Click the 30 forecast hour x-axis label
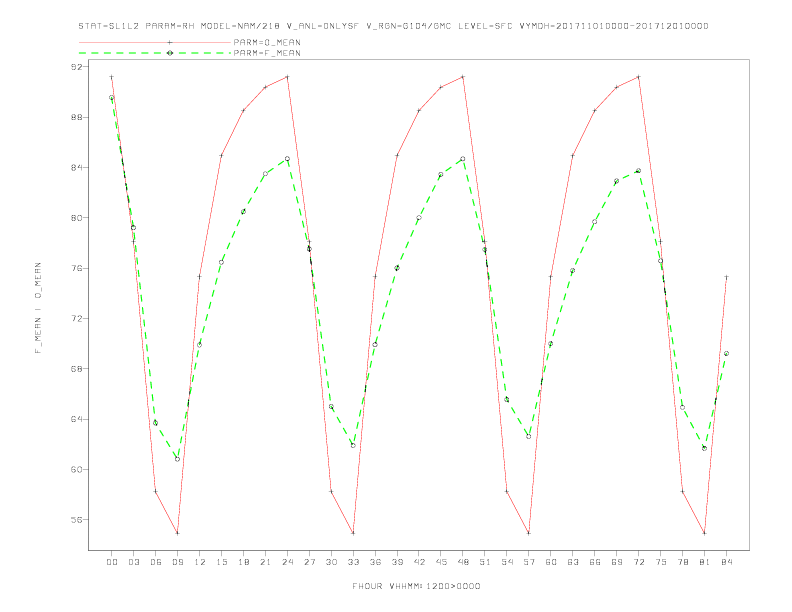The width and height of the screenshot is (792, 612). pyautogui.click(x=331, y=562)
